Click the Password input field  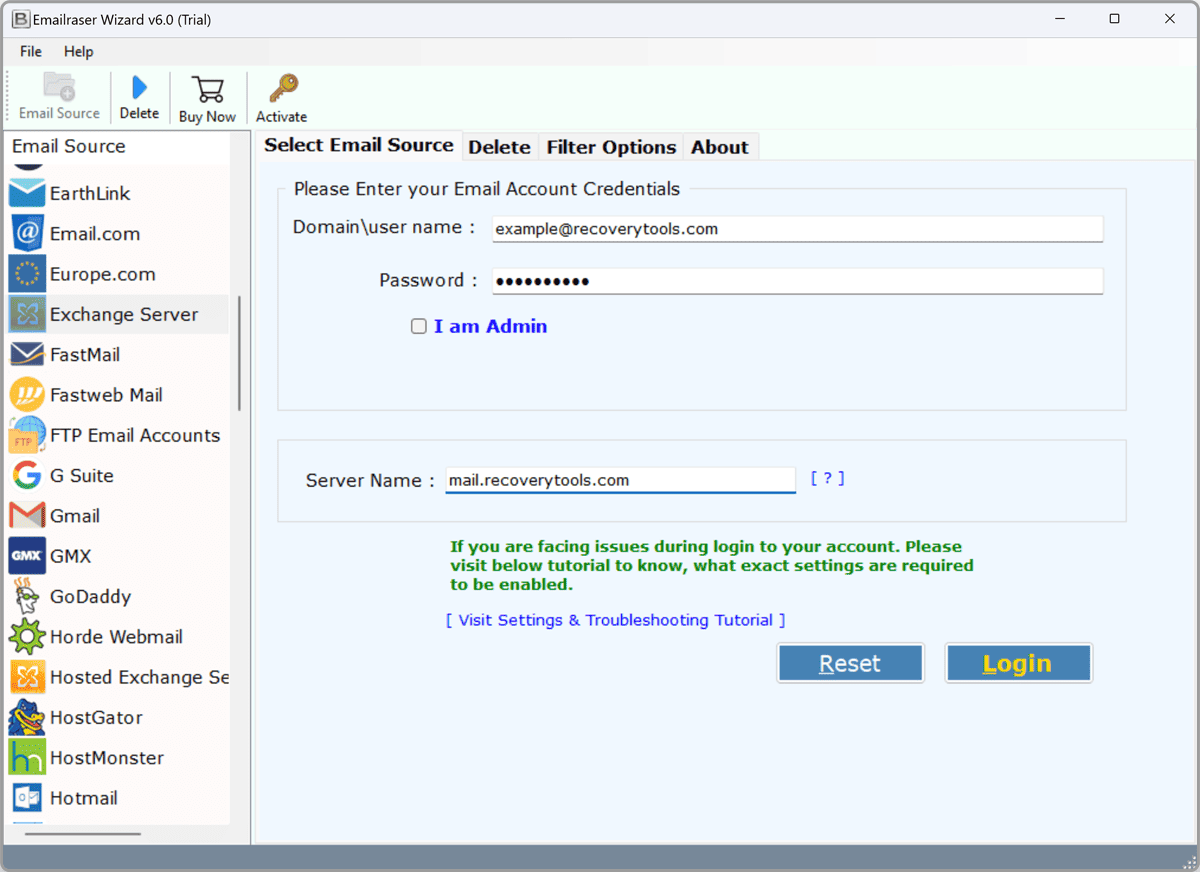coord(797,281)
